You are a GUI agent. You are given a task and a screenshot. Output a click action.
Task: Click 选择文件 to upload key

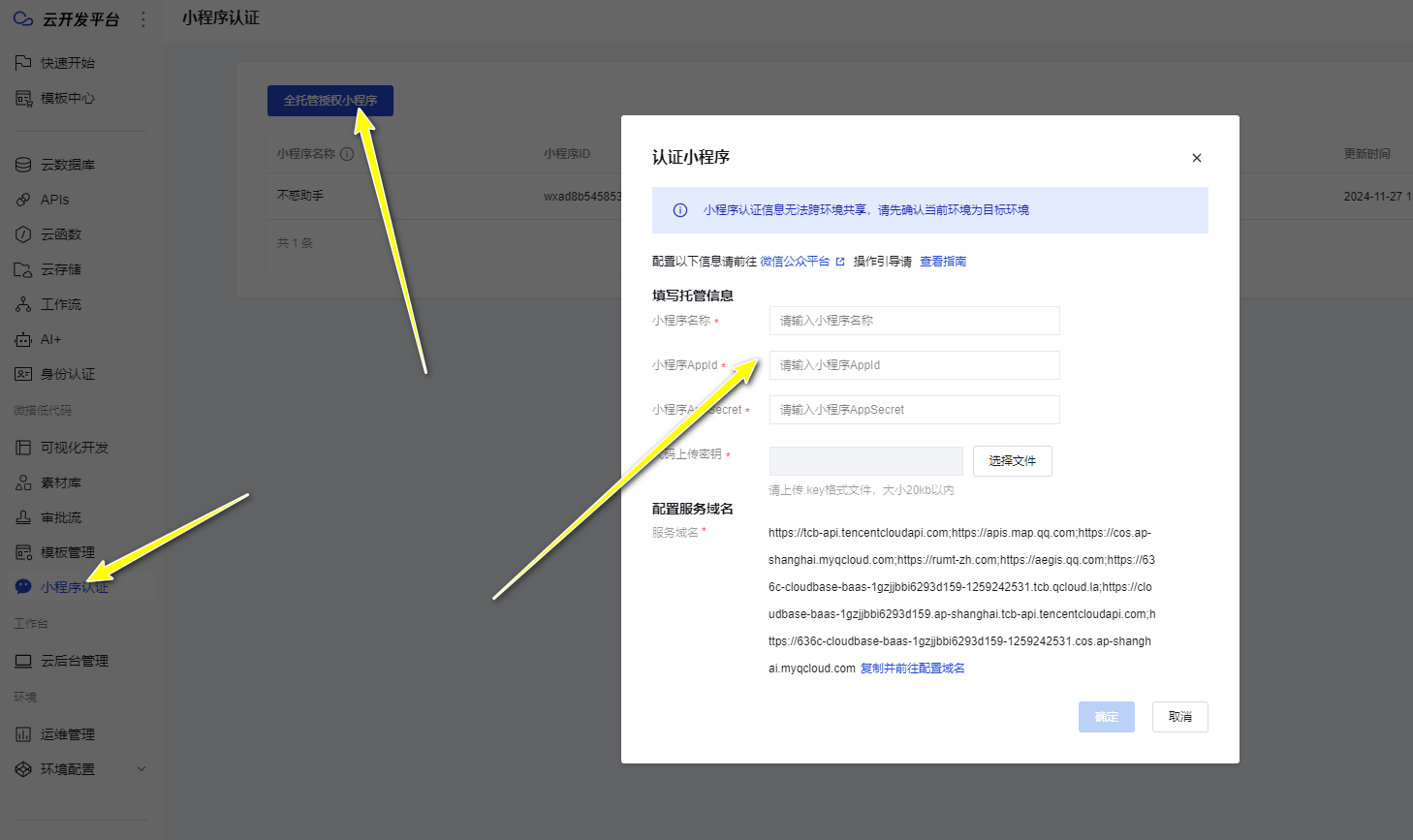(x=1013, y=461)
